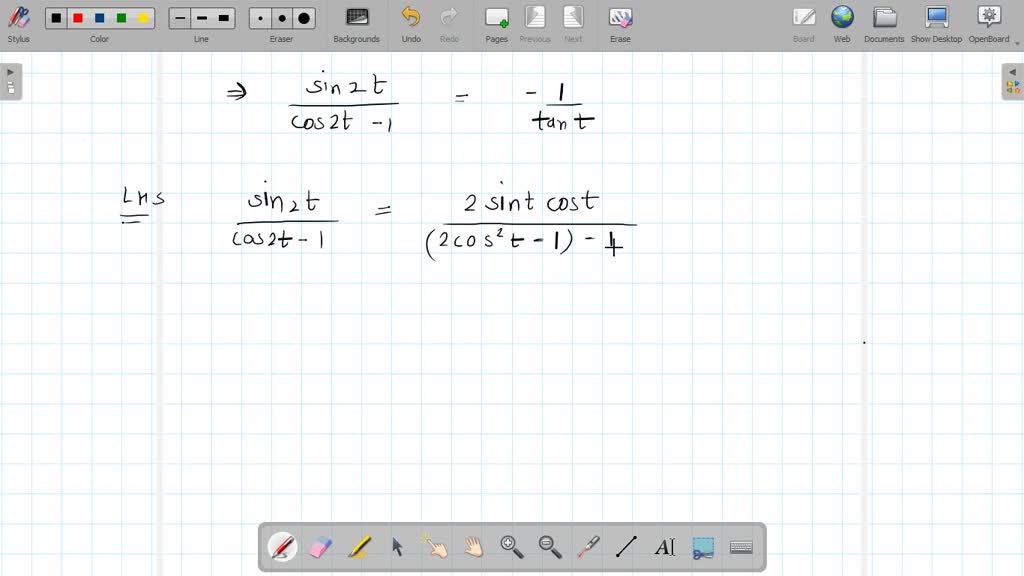Choose the Capture part of screen tool
Screen dimensions: 1024x576
[702, 546]
